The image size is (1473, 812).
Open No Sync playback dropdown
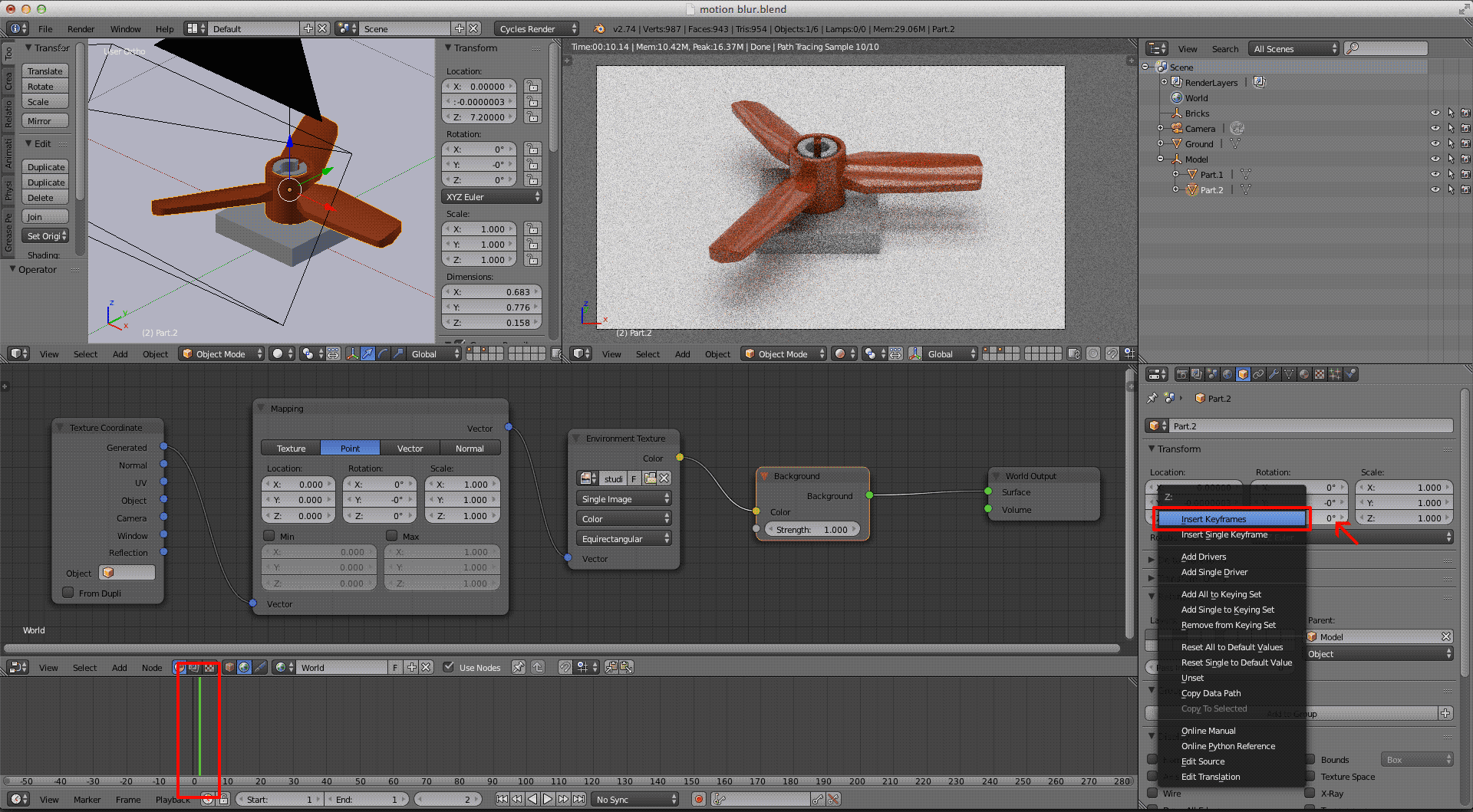pos(635,799)
